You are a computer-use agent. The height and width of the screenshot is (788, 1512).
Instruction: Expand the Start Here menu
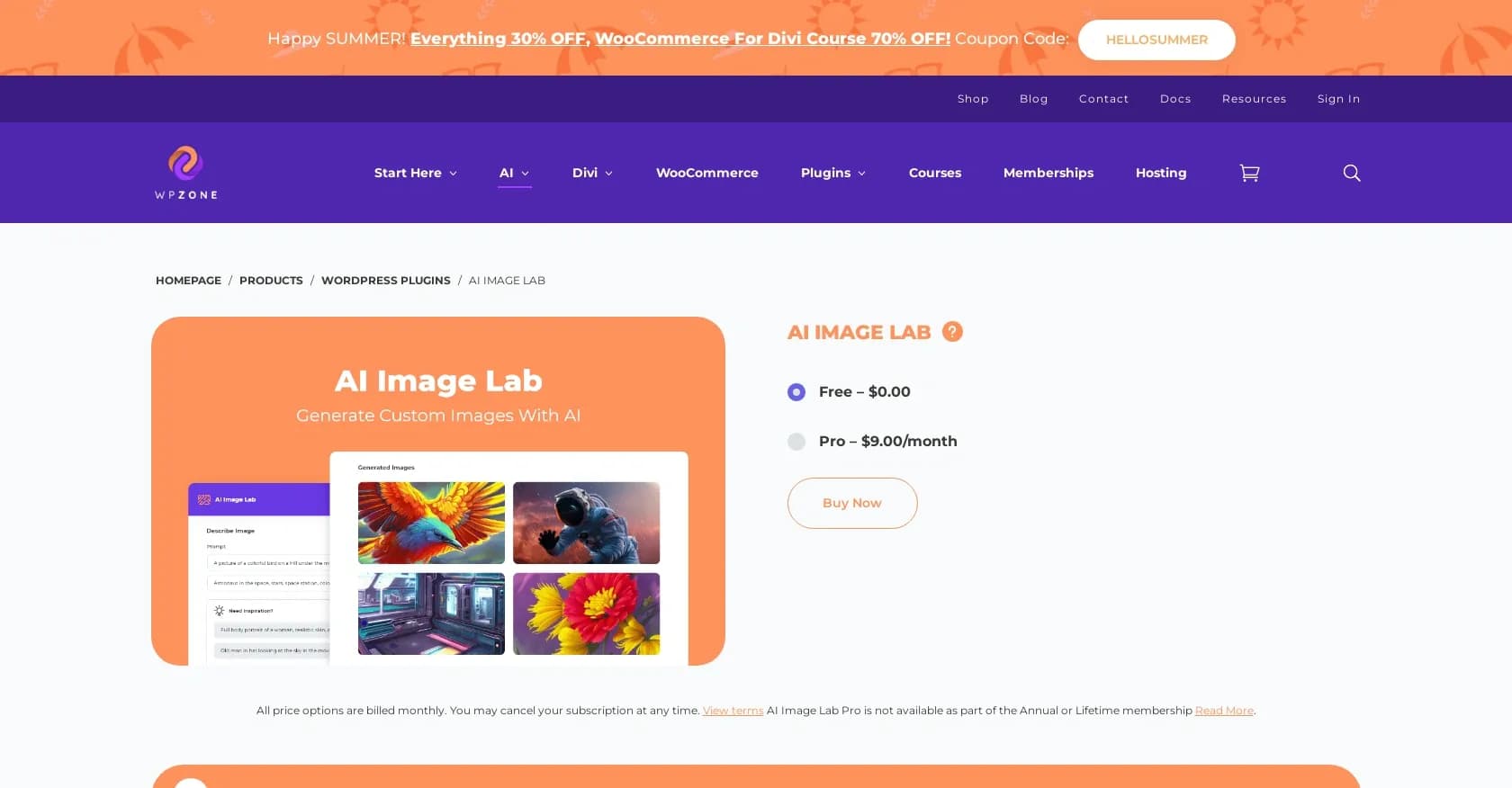[416, 173]
